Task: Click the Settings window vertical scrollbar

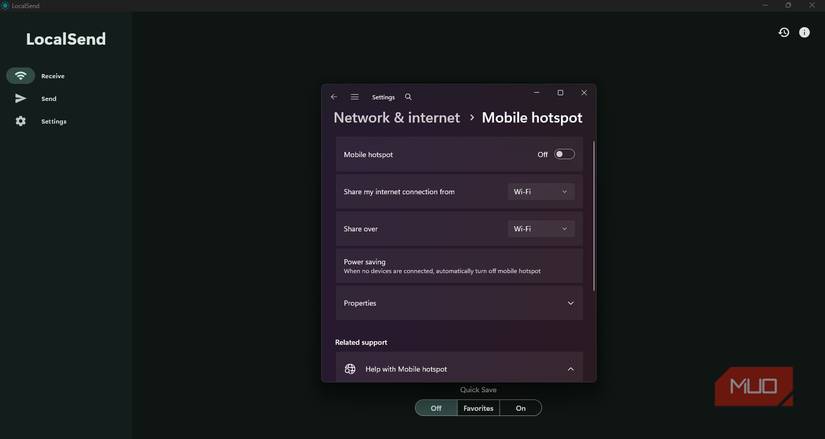Action: click(594, 216)
